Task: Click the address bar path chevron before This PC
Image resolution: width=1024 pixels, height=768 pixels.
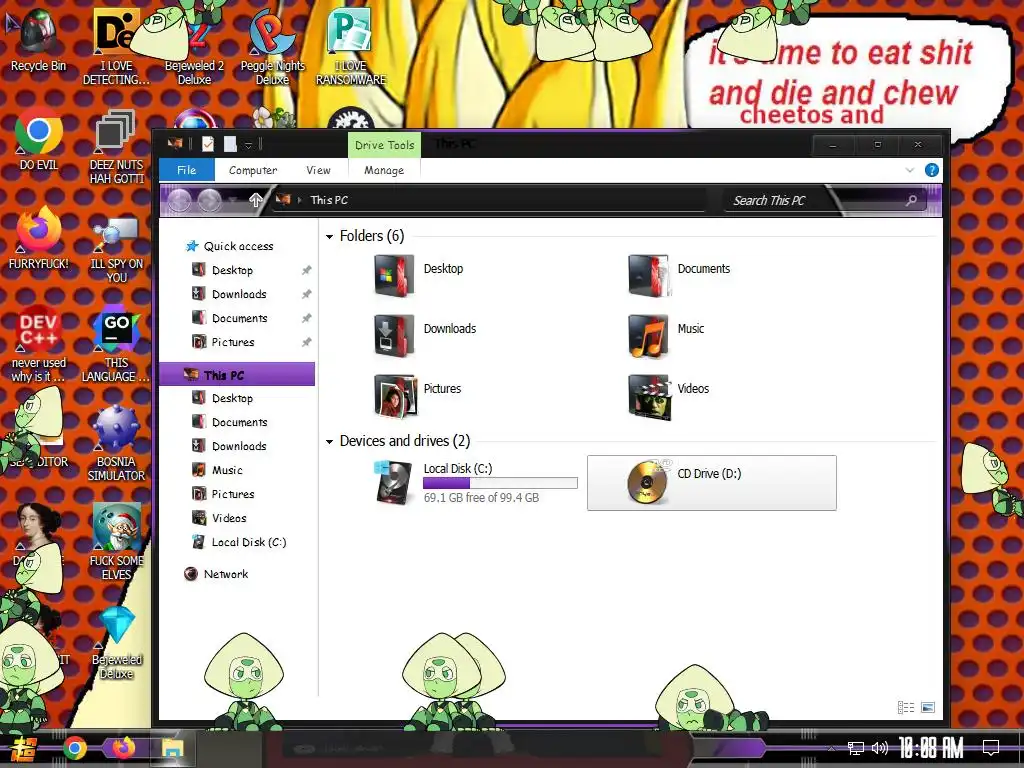Action: point(300,200)
